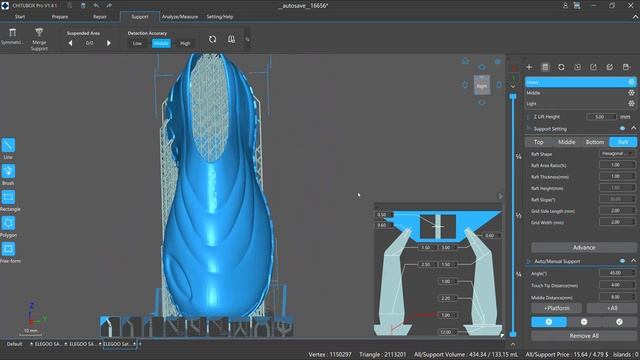Select the edit support mode button
Image resolution: width=640 pixels, height=360 pixels.
pyautogui.click(x=619, y=322)
